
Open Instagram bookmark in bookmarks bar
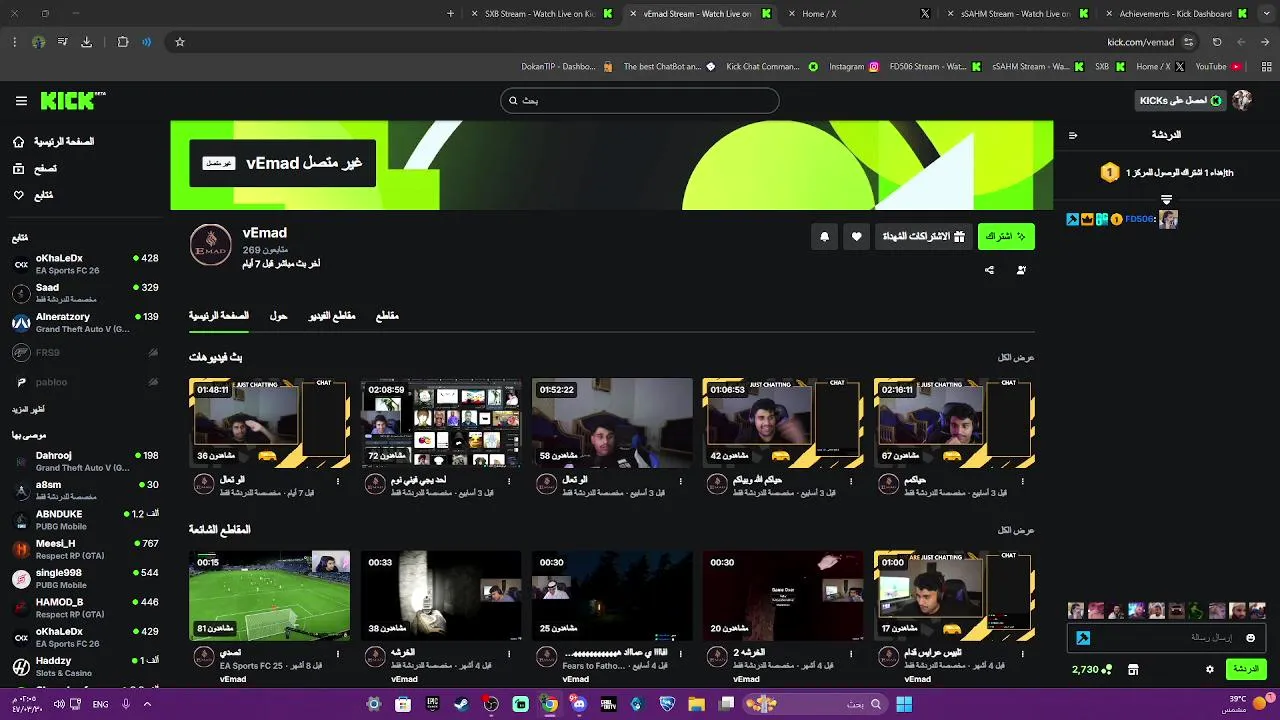(854, 67)
